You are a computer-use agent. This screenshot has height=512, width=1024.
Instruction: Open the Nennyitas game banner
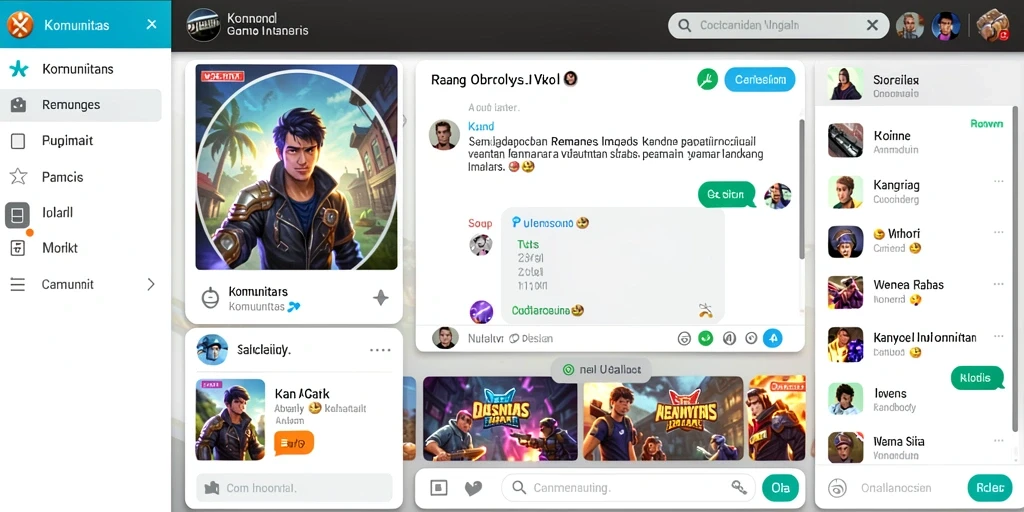tap(664, 419)
